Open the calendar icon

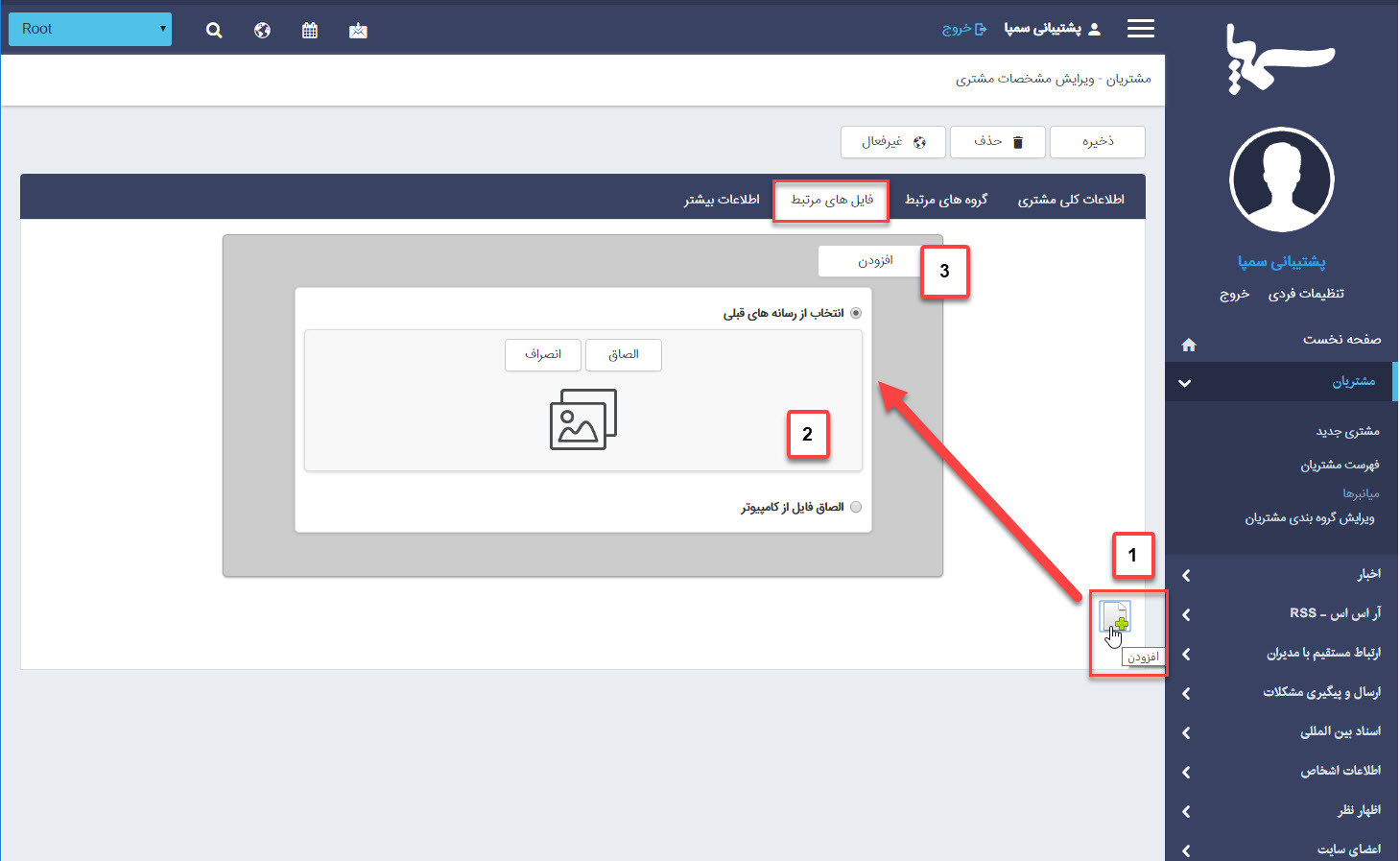click(310, 29)
